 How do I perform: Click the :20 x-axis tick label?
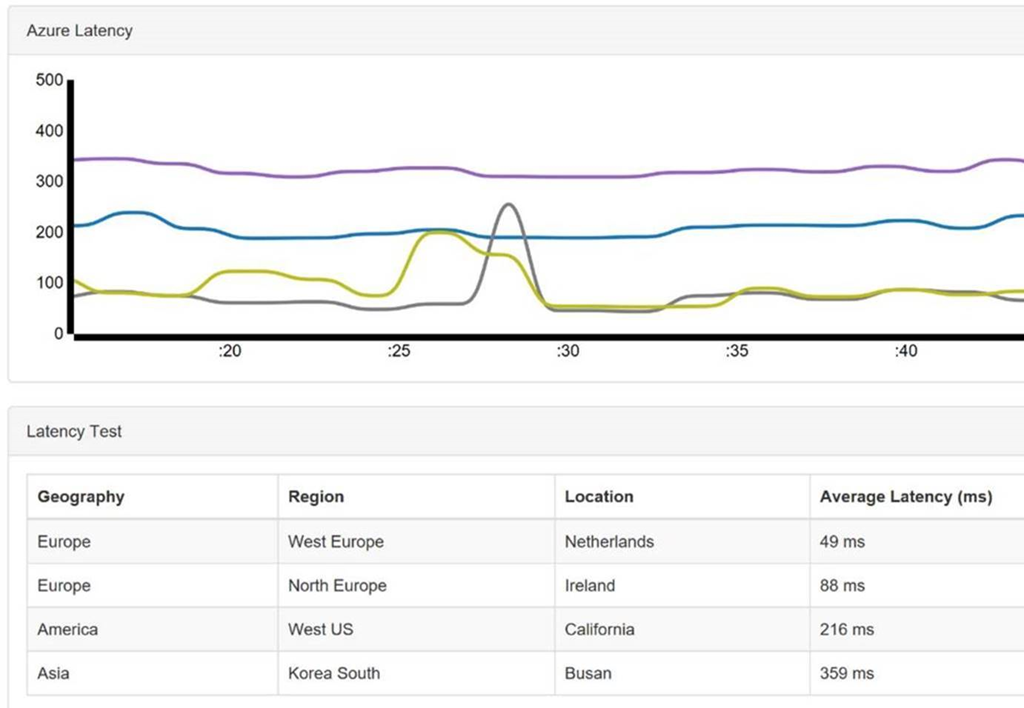pos(229,351)
